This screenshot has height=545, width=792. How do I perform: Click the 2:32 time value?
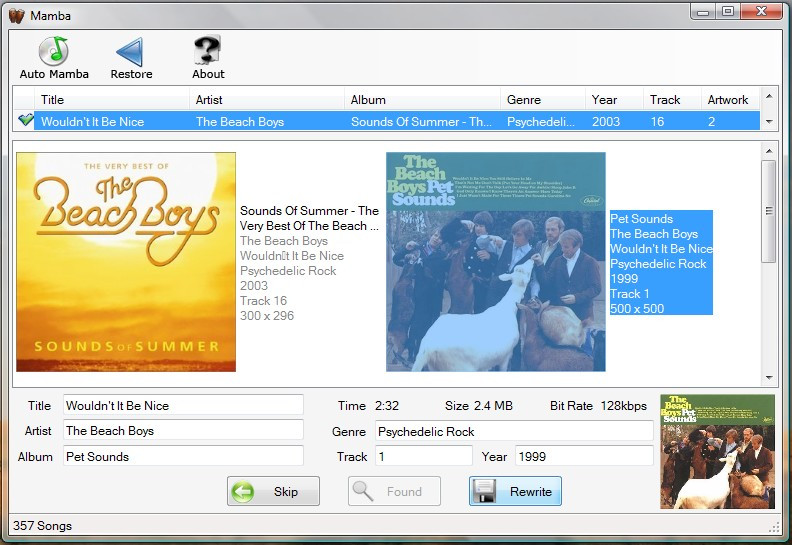pos(386,406)
